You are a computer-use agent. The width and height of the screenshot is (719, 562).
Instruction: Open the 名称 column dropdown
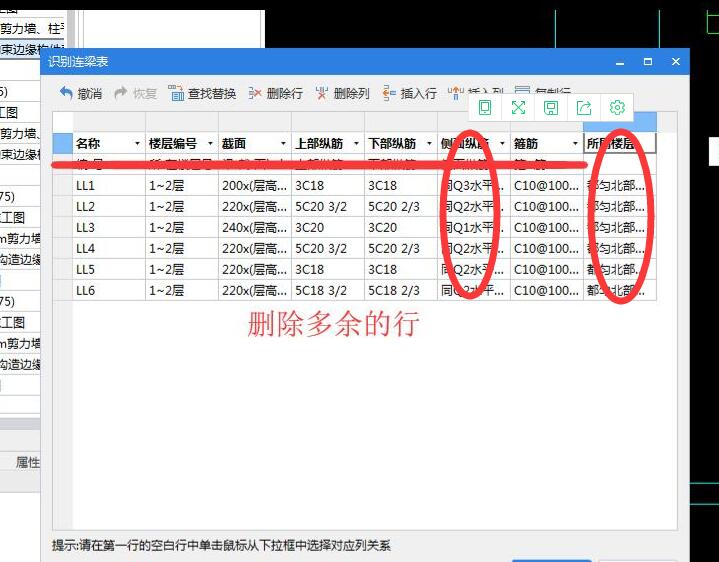(x=137, y=143)
